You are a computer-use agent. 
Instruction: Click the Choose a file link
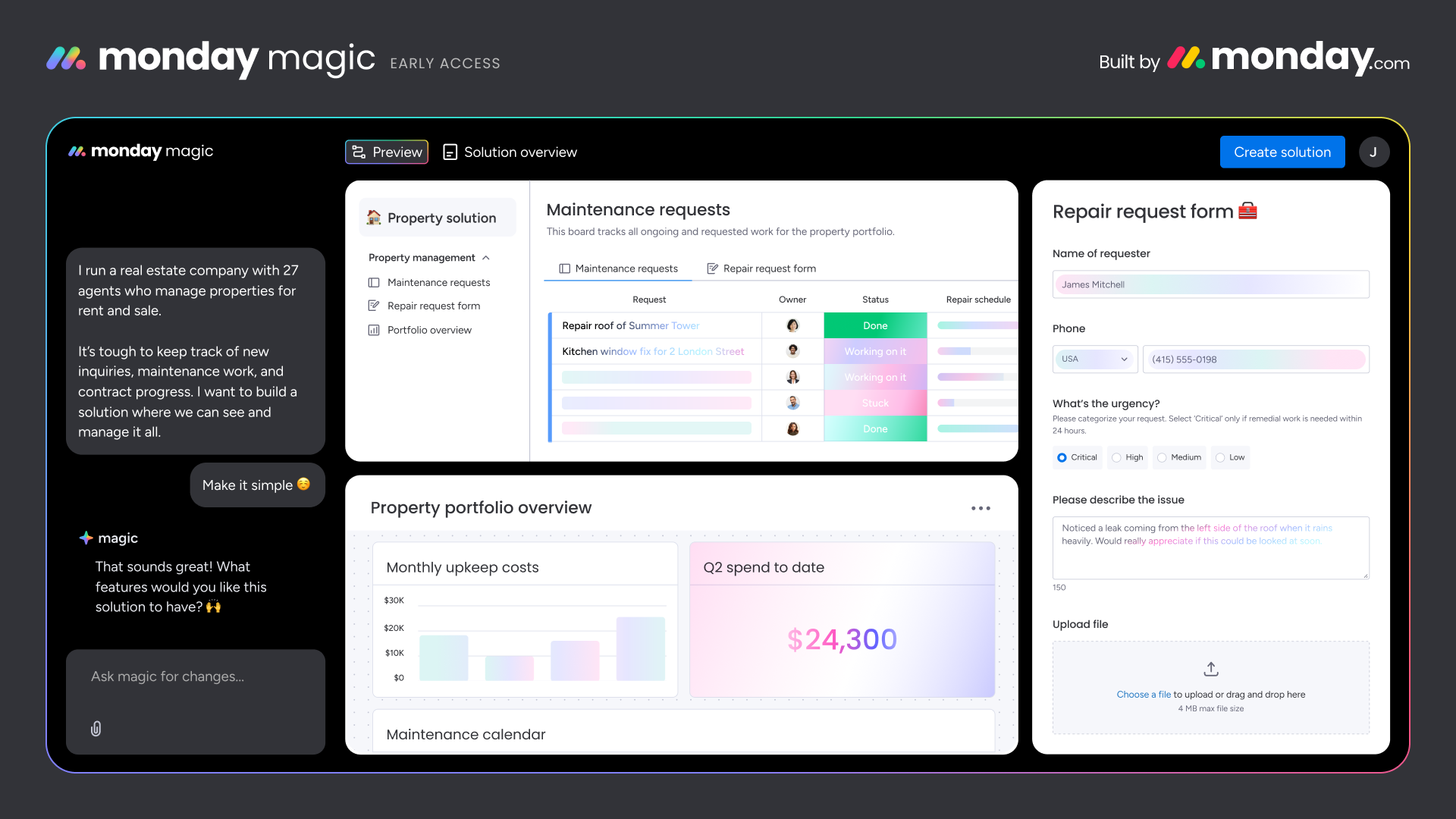pyautogui.click(x=1143, y=695)
